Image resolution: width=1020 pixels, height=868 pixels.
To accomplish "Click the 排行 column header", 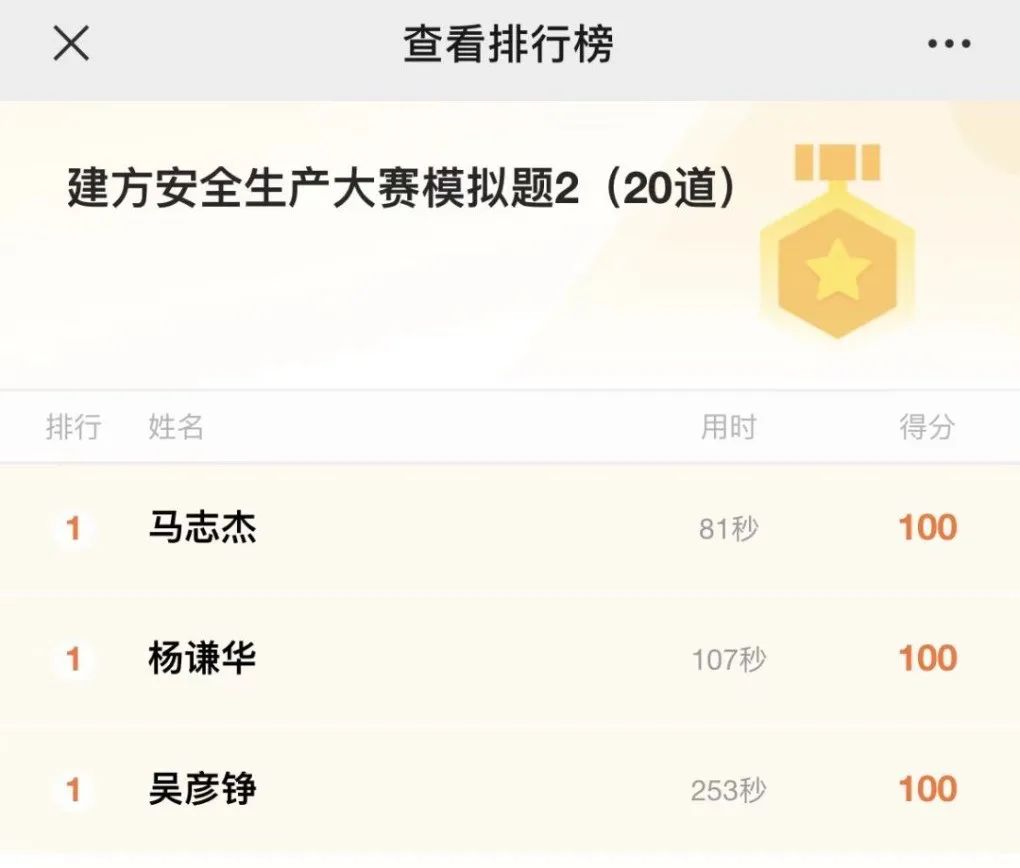I will point(73,428).
